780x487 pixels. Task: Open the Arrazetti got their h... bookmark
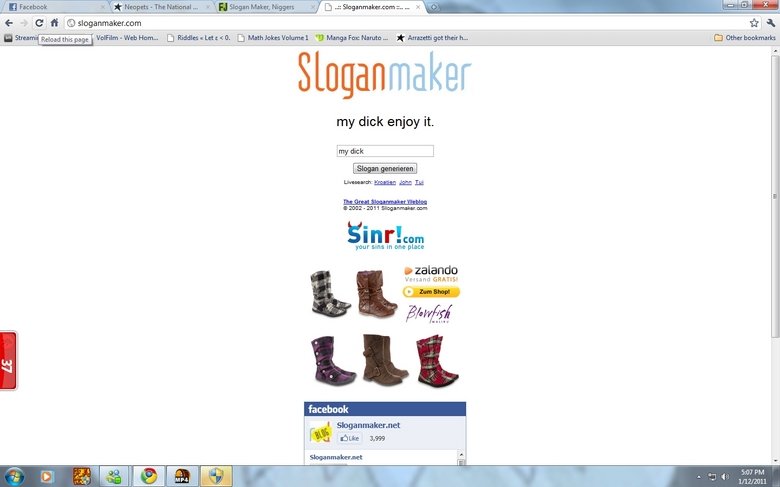432,38
